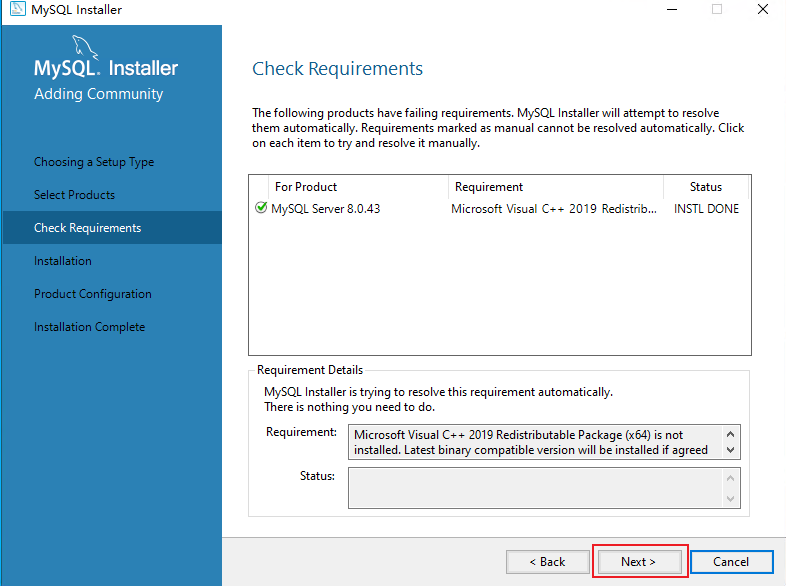The image size is (786, 586).
Task: Click the MySQL dolphin logo in sidebar
Action: [x=84, y=45]
